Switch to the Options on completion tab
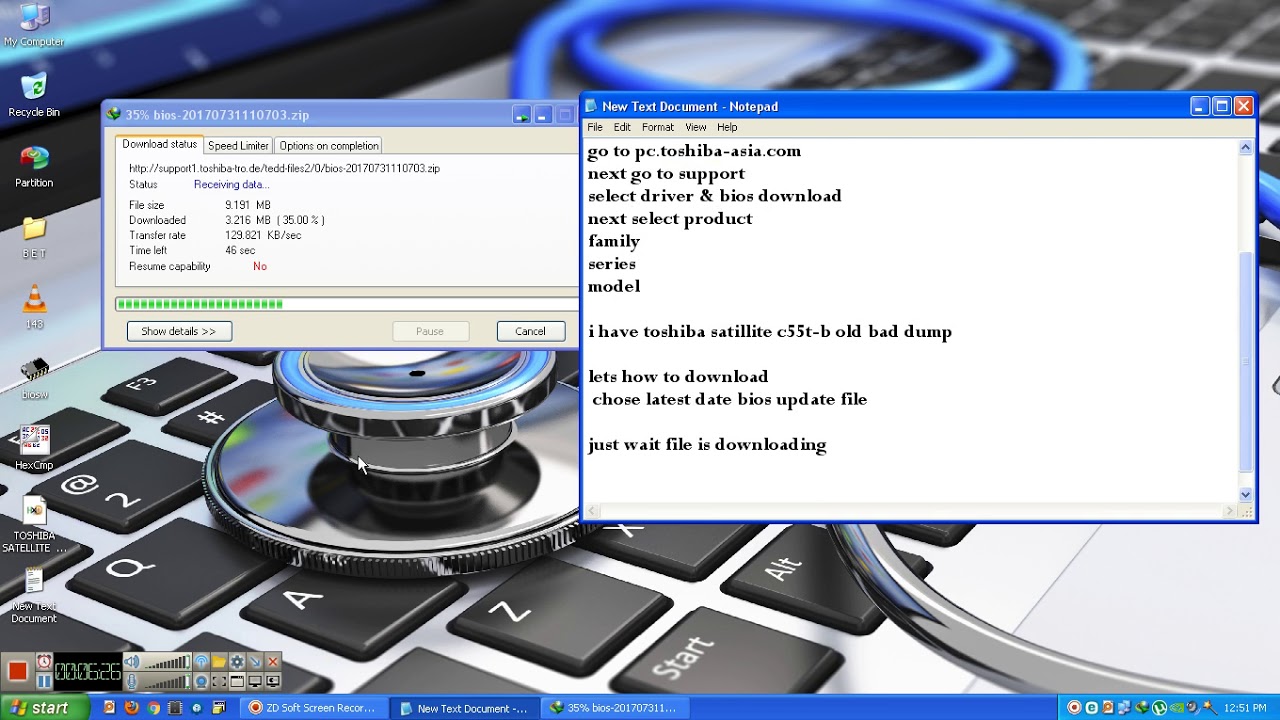 click(329, 146)
